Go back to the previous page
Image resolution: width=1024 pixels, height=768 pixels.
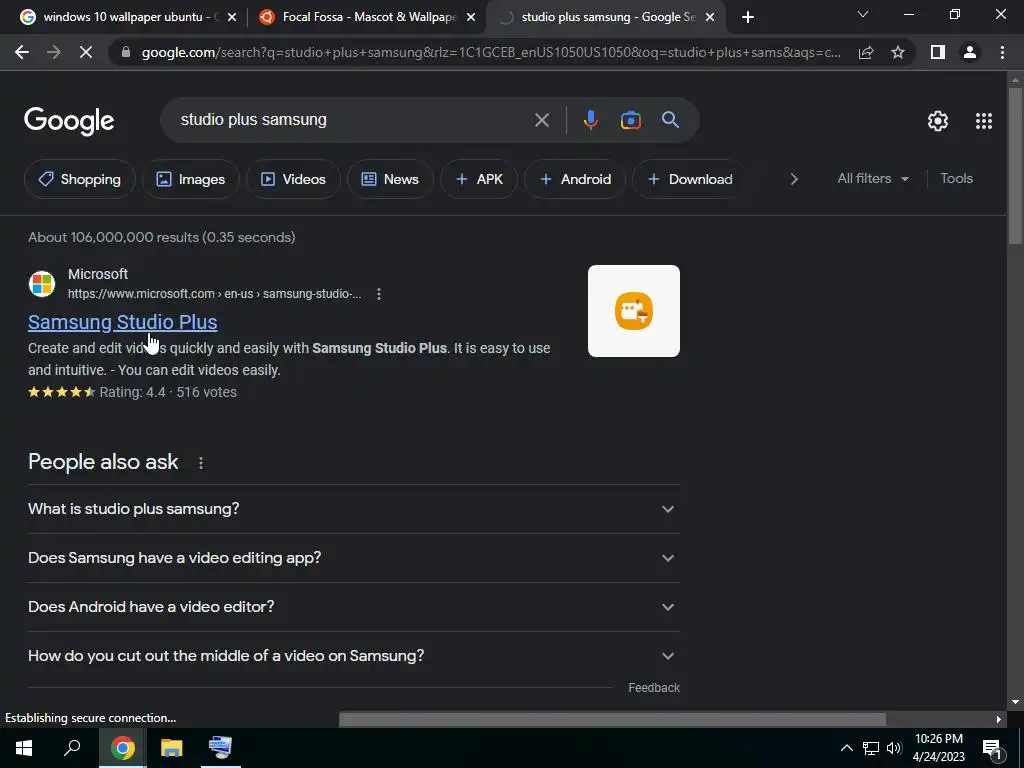[22, 52]
